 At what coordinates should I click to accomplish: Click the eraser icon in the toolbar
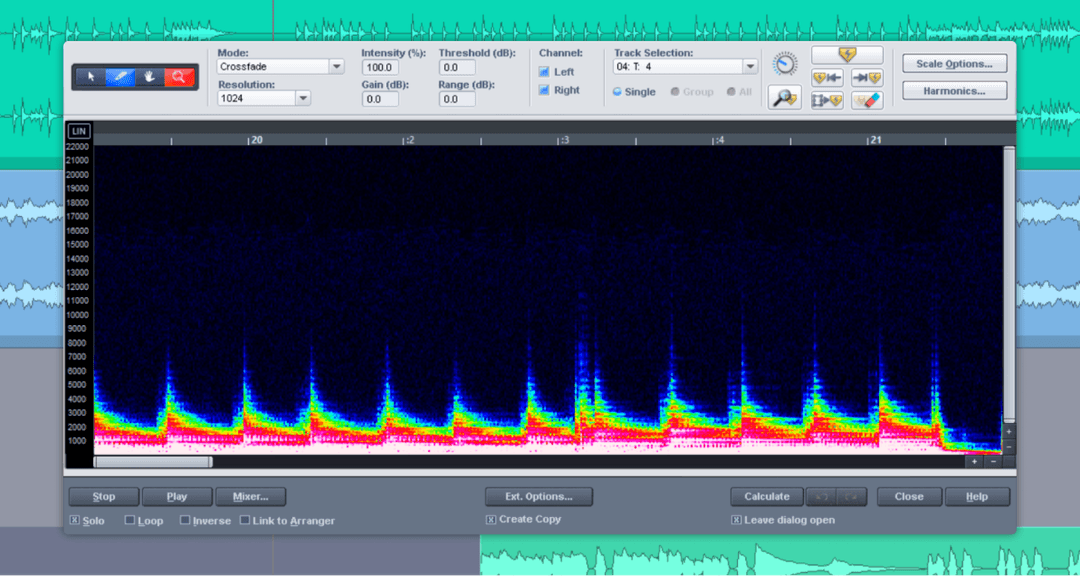tap(866, 99)
